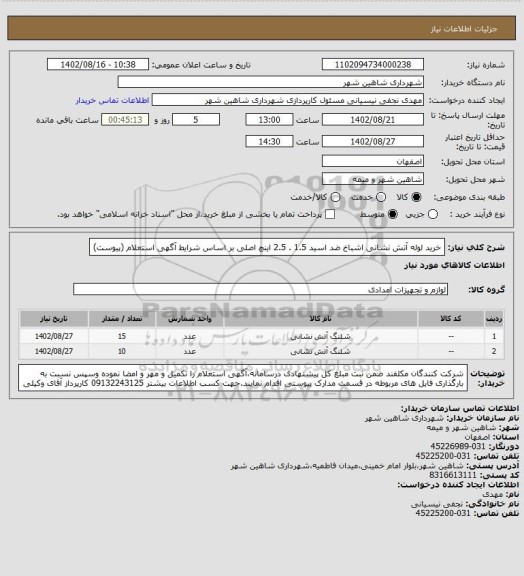524x576 pixels.
Task: Click the need date in row 2
Action: click(x=54, y=351)
